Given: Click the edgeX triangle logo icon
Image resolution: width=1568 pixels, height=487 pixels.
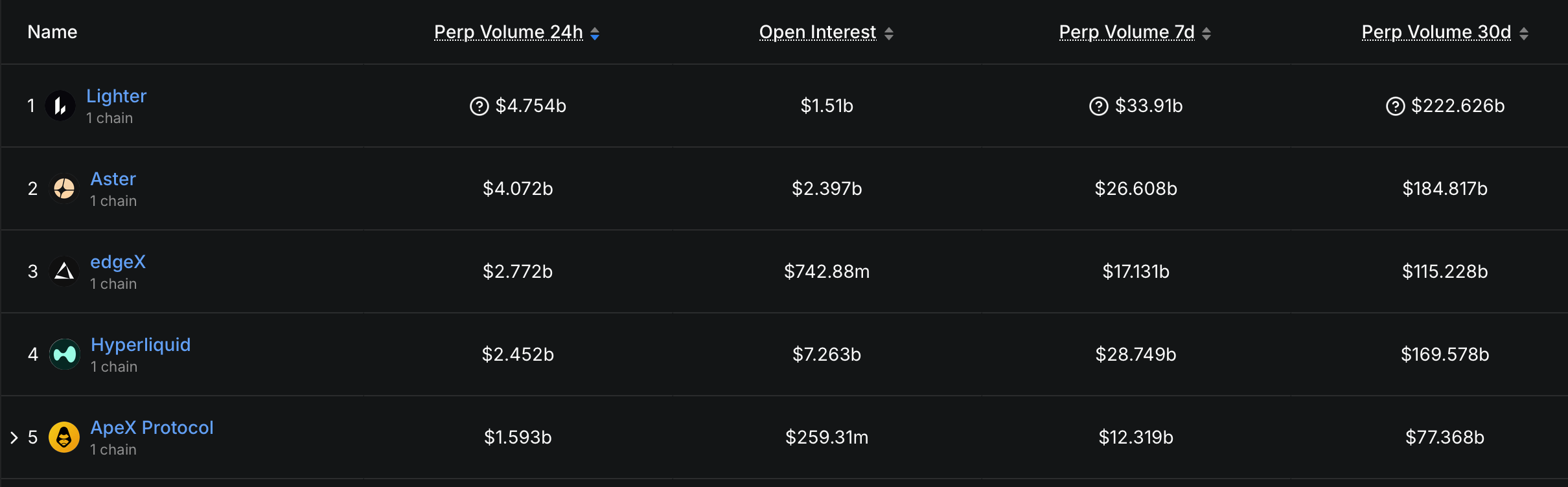Looking at the screenshot, I should pos(64,271).
